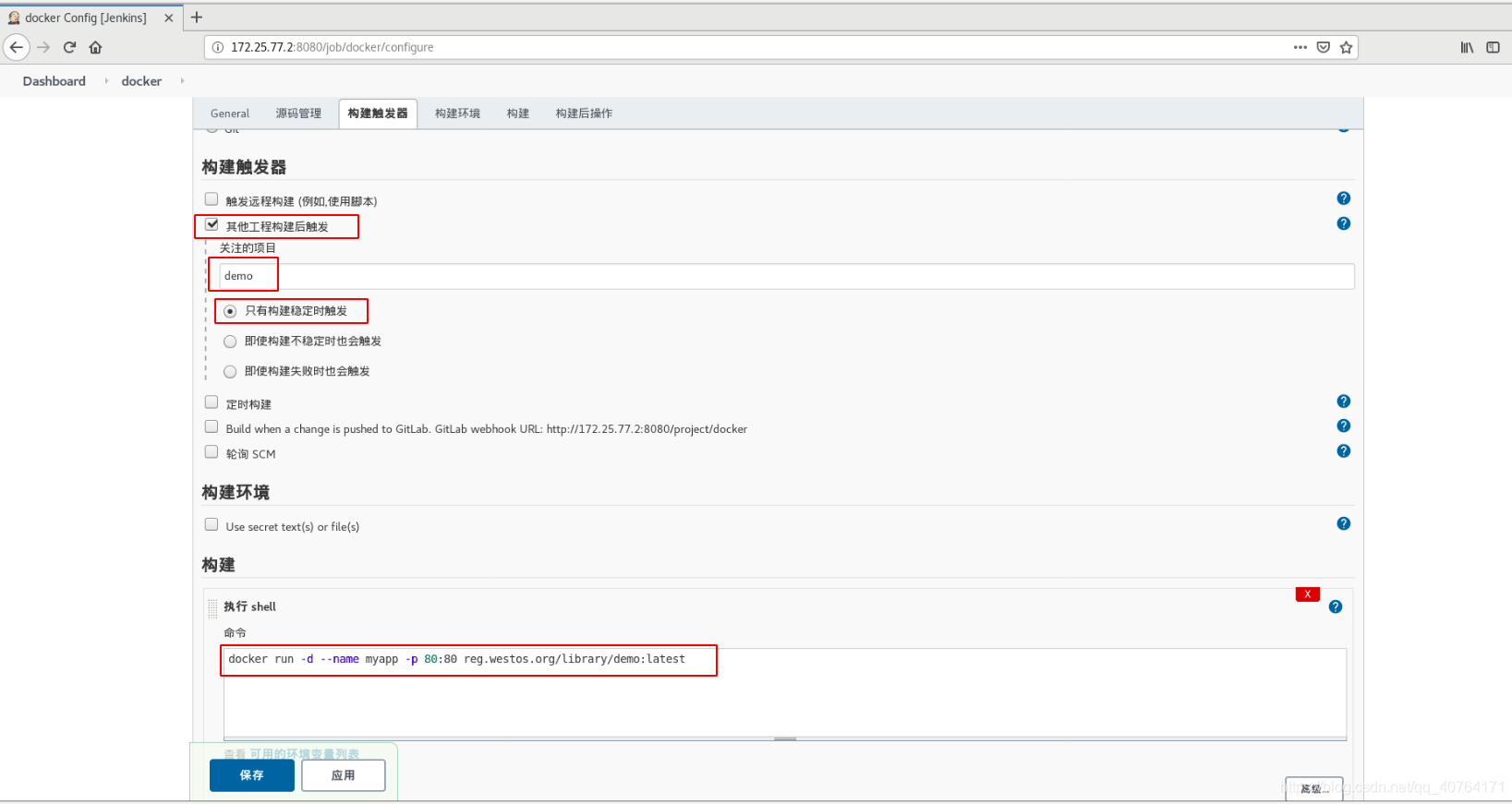Enable Build when change pushed to GitLab
Screen dimensions: 1512x804
coord(212,426)
